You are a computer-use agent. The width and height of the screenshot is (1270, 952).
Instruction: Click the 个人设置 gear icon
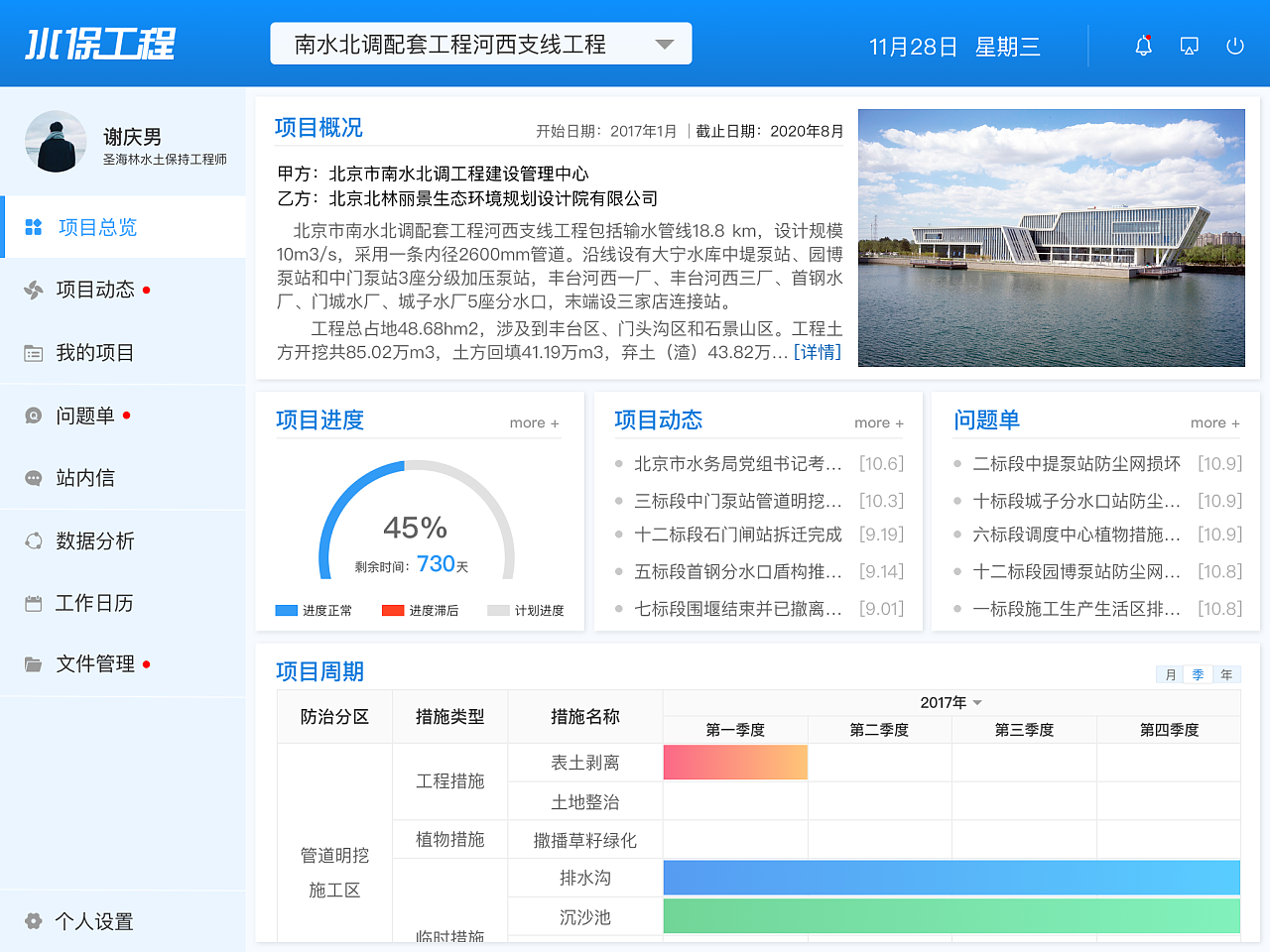coord(33,921)
